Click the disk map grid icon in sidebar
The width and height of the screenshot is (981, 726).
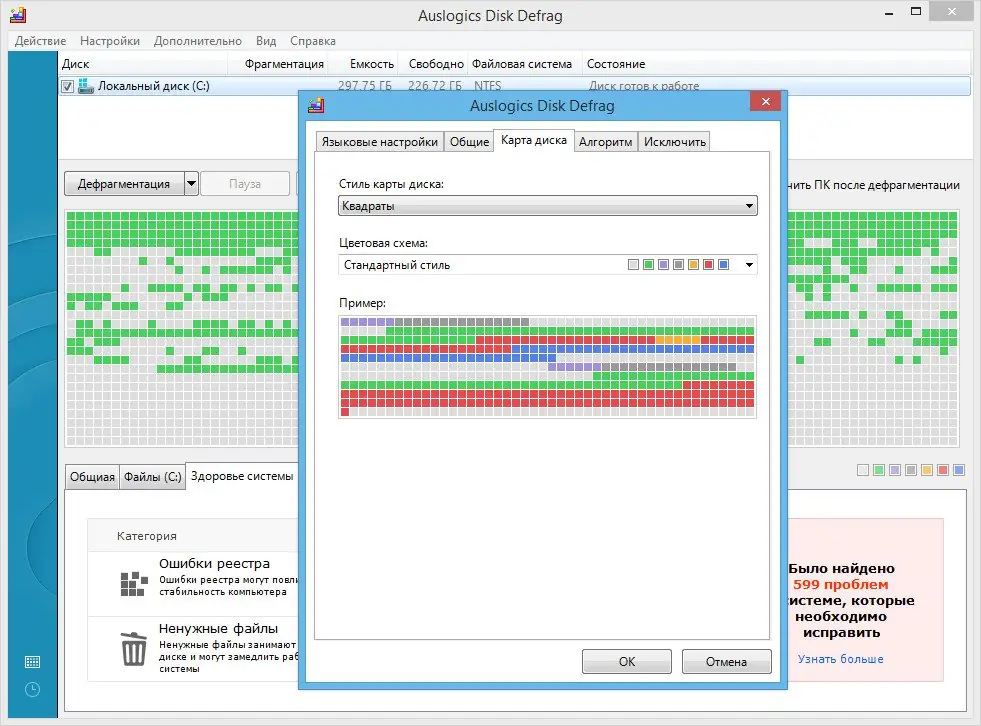coord(33,662)
